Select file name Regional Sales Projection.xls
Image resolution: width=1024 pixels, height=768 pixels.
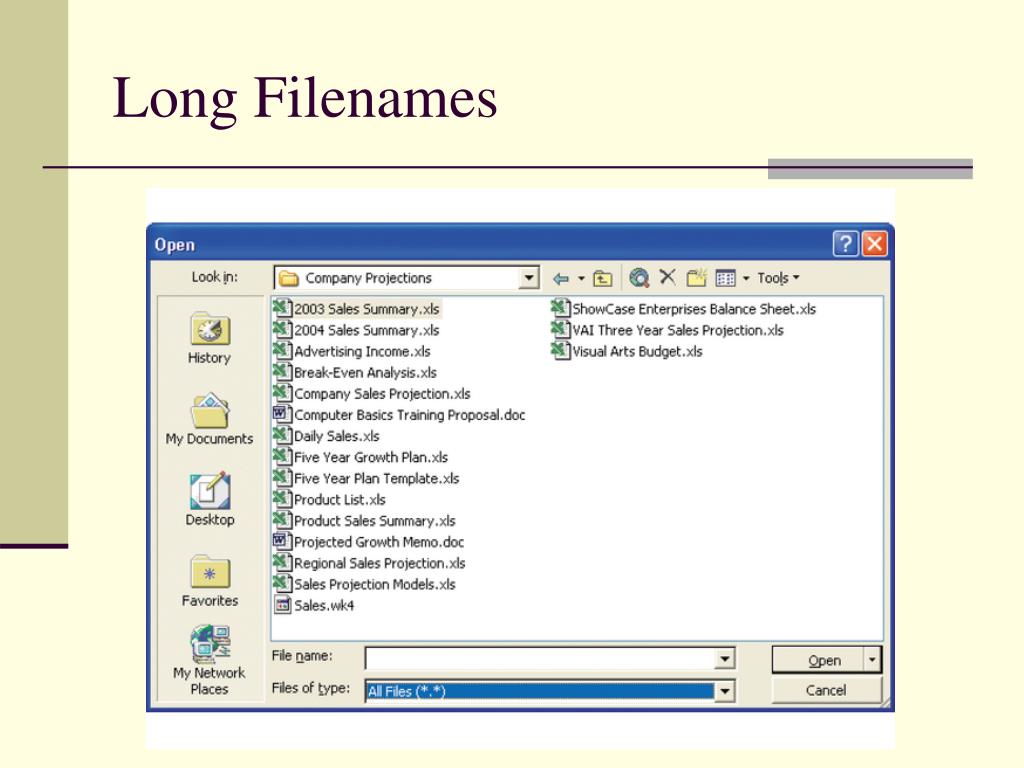tap(379, 563)
